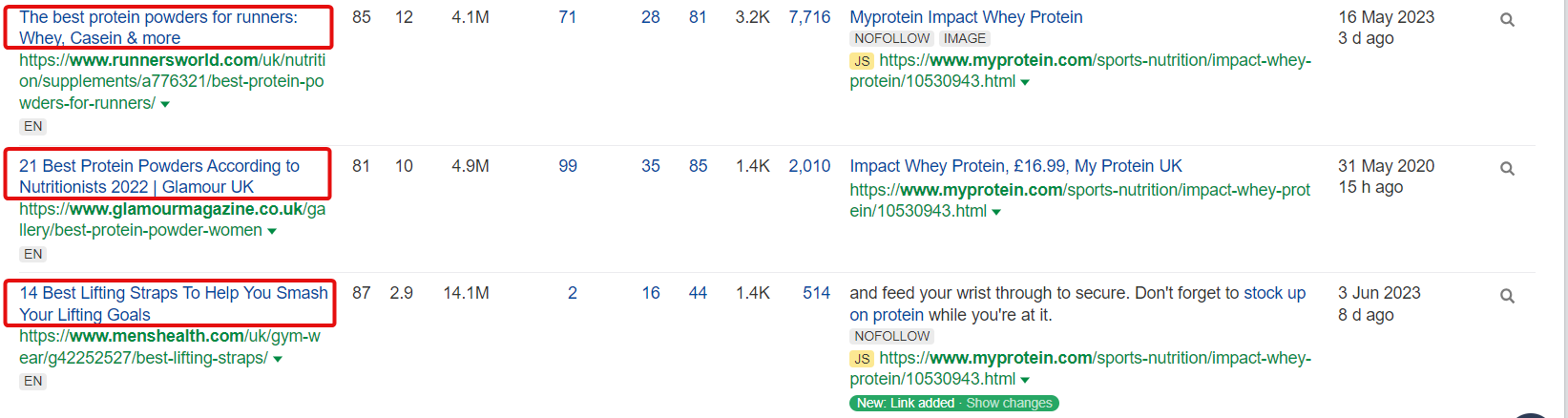Click the magnifier icon in the Glamour UK row
Image resolution: width=1568 pixels, height=418 pixels.
(1507, 168)
